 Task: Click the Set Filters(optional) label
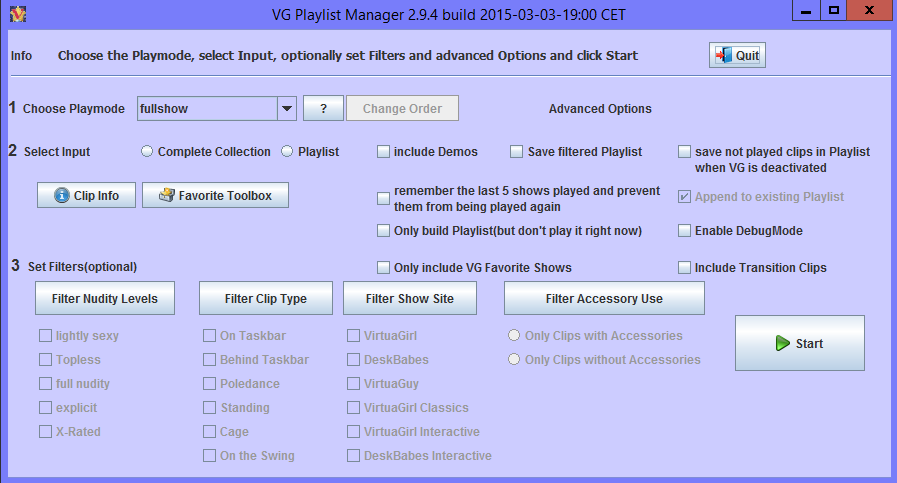[82, 267]
